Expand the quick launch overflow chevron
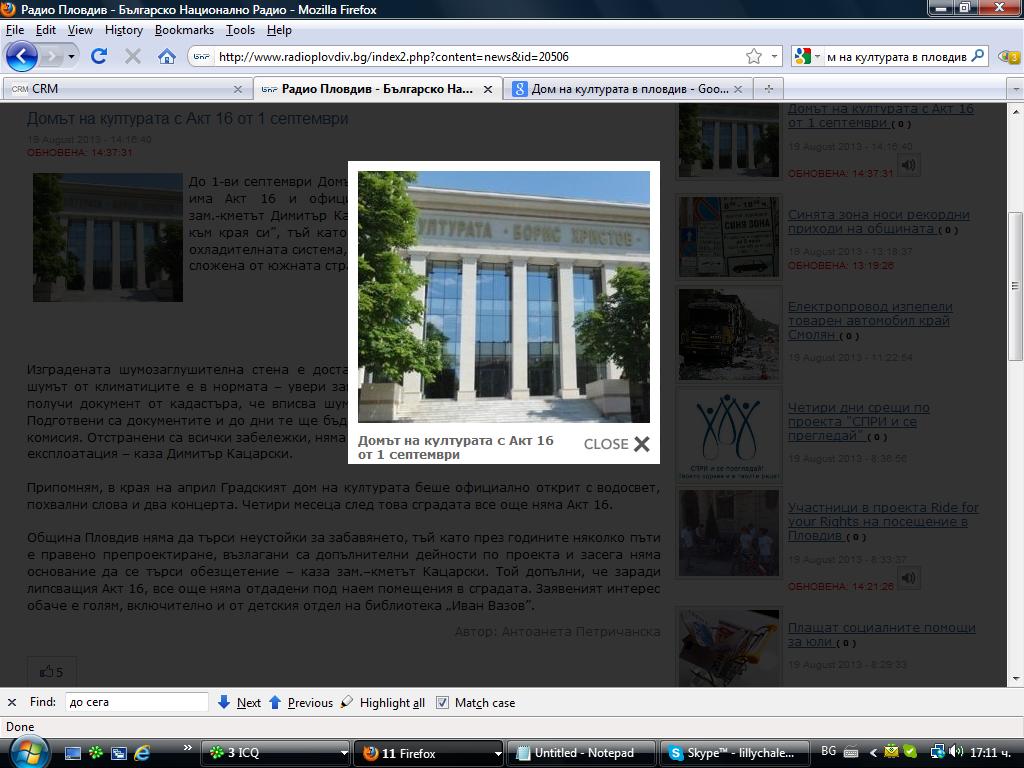Screen dimensions: 1024x768 click(x=187, y=747)
